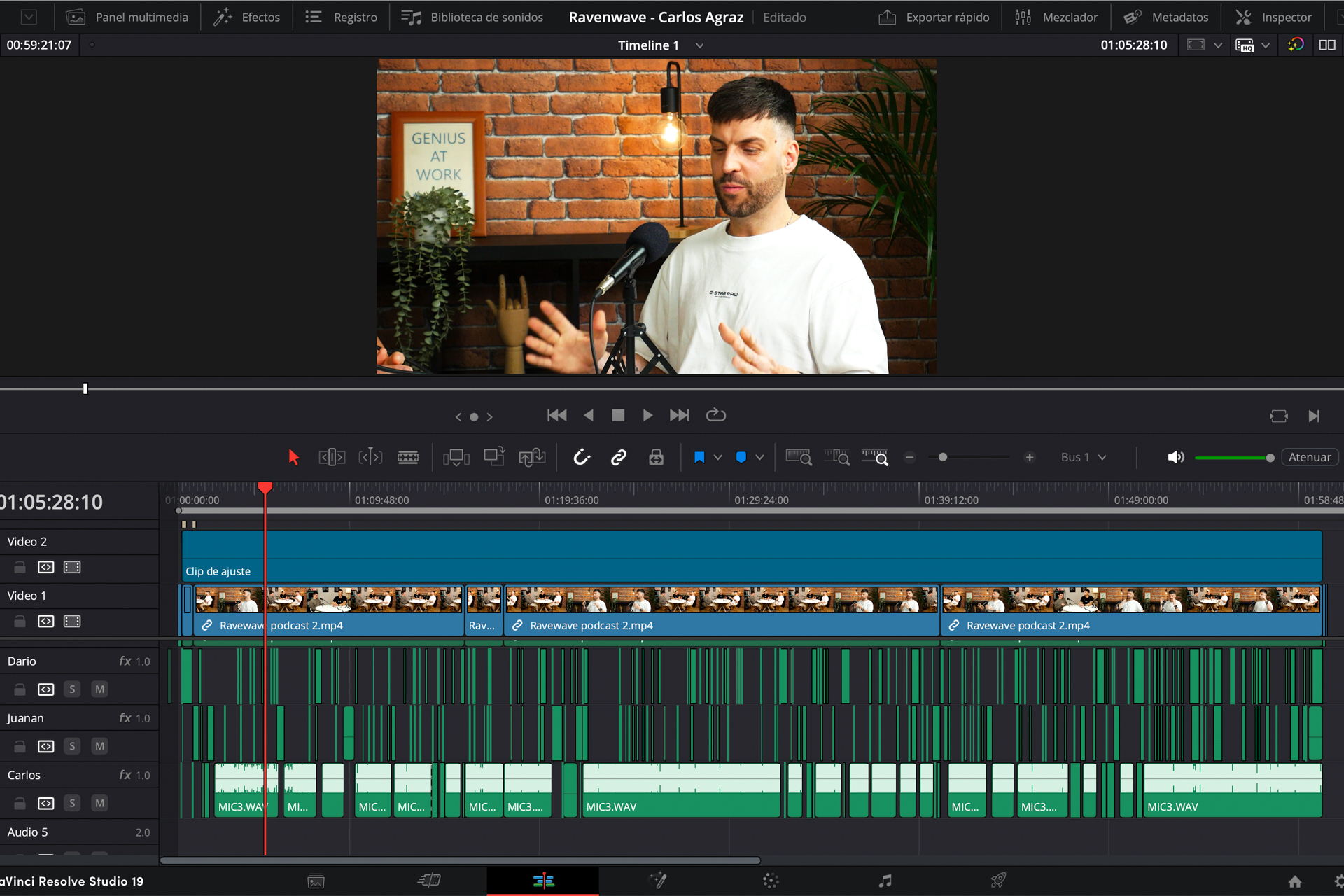Click the Insert Clip toolbar icon
The width and height of the screenshot is (1344, 896).
(x=456, y=457)
